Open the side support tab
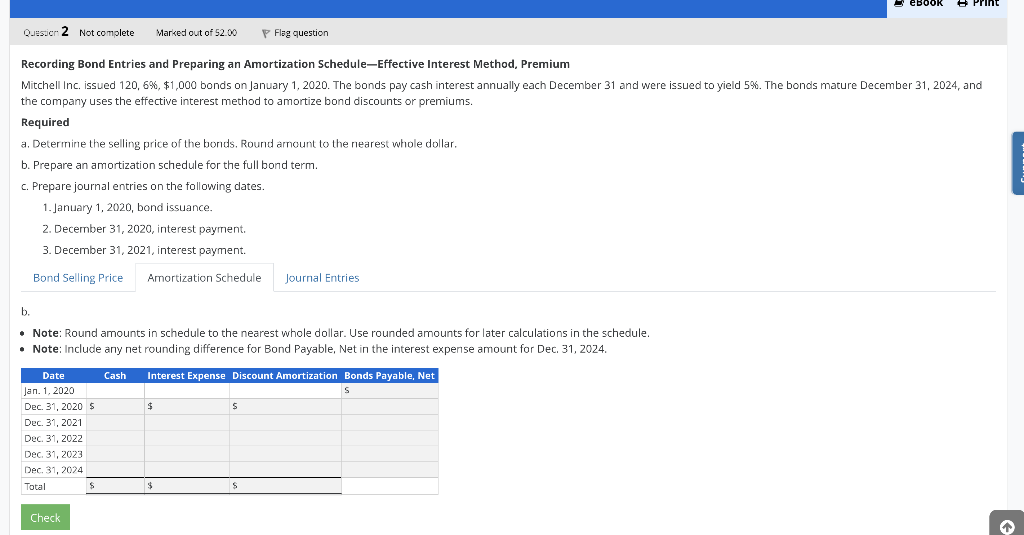Screen dimensions: 1024x535 click(1018, 163)
